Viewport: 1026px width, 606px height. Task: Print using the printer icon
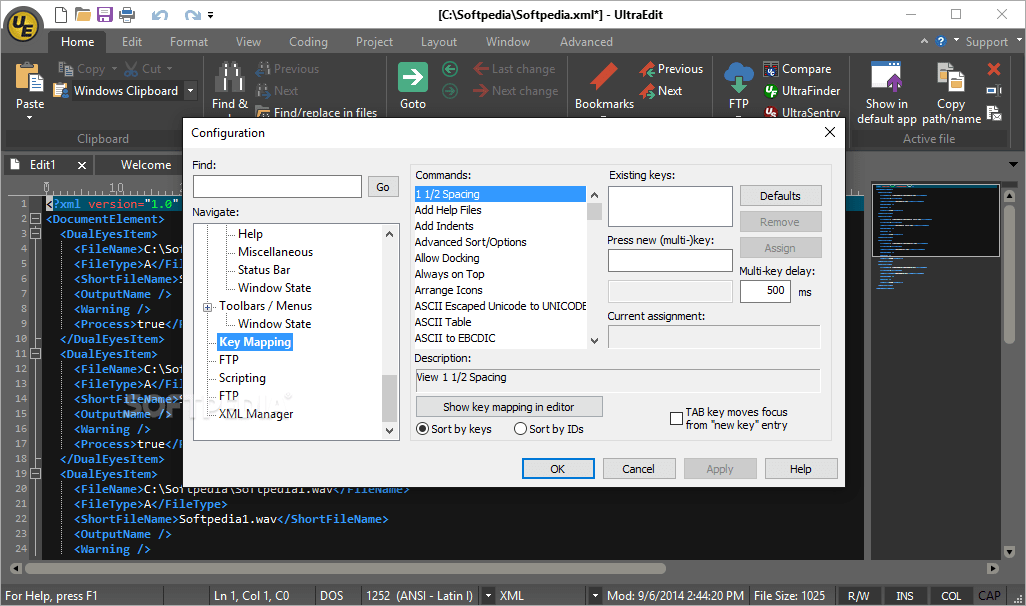point(127,14)
